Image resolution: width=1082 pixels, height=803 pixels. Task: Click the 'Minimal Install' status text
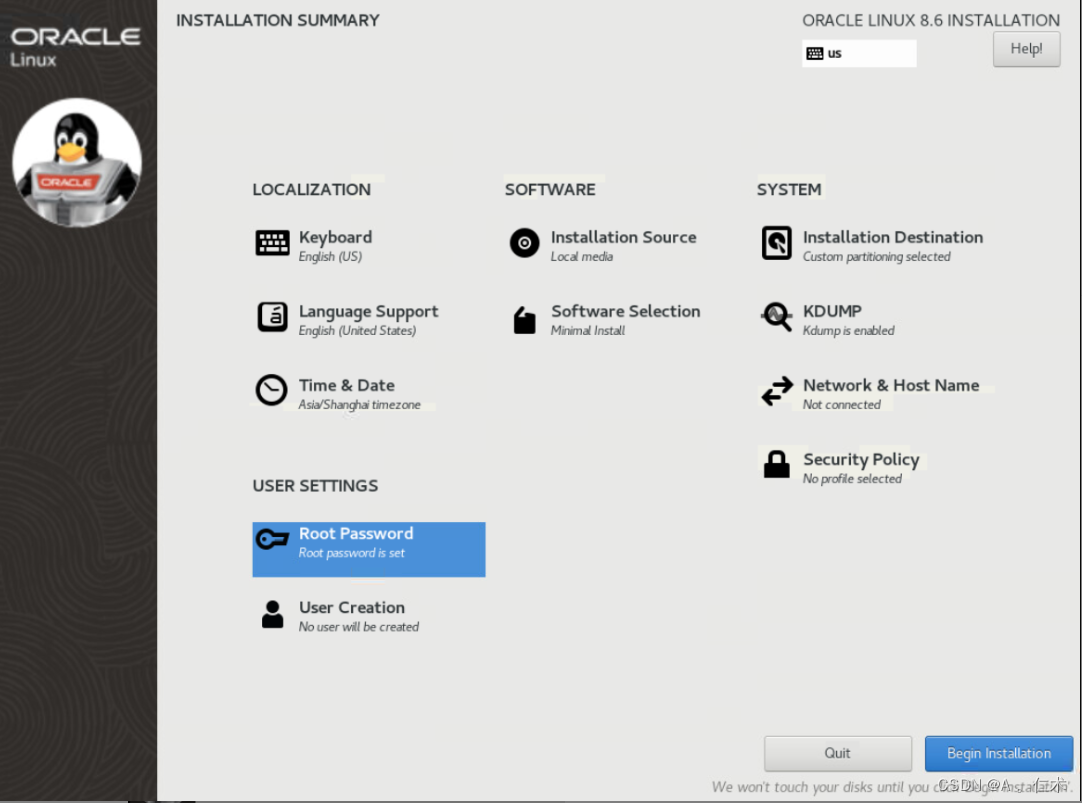[588, 330]
